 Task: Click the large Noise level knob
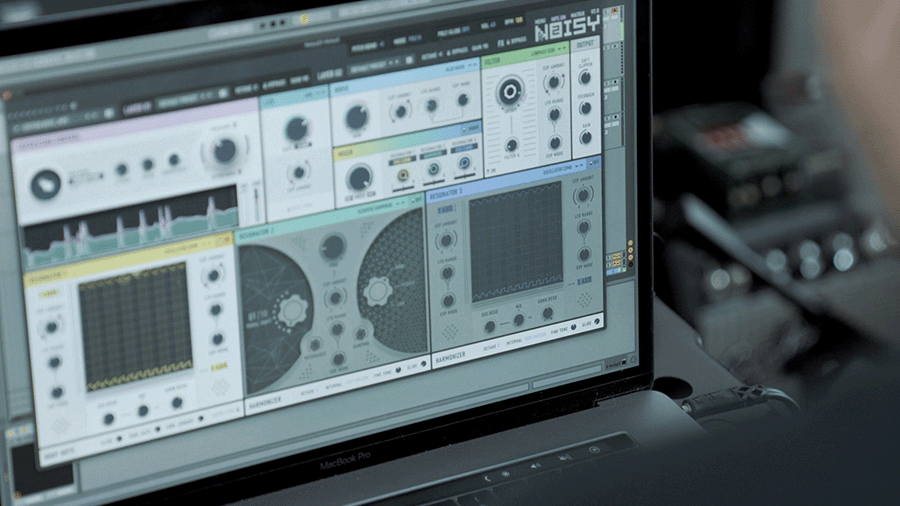coord(356,117)
